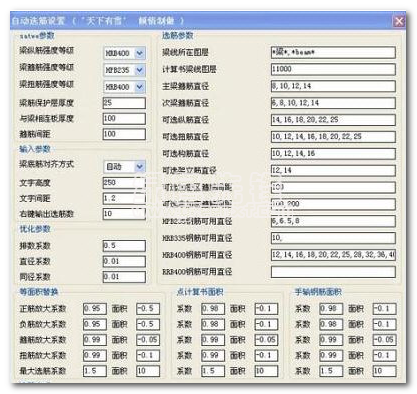Edit first 面积 field in 点计算书面积
Viewport: 417px width, 394px height.
point(266,309)
